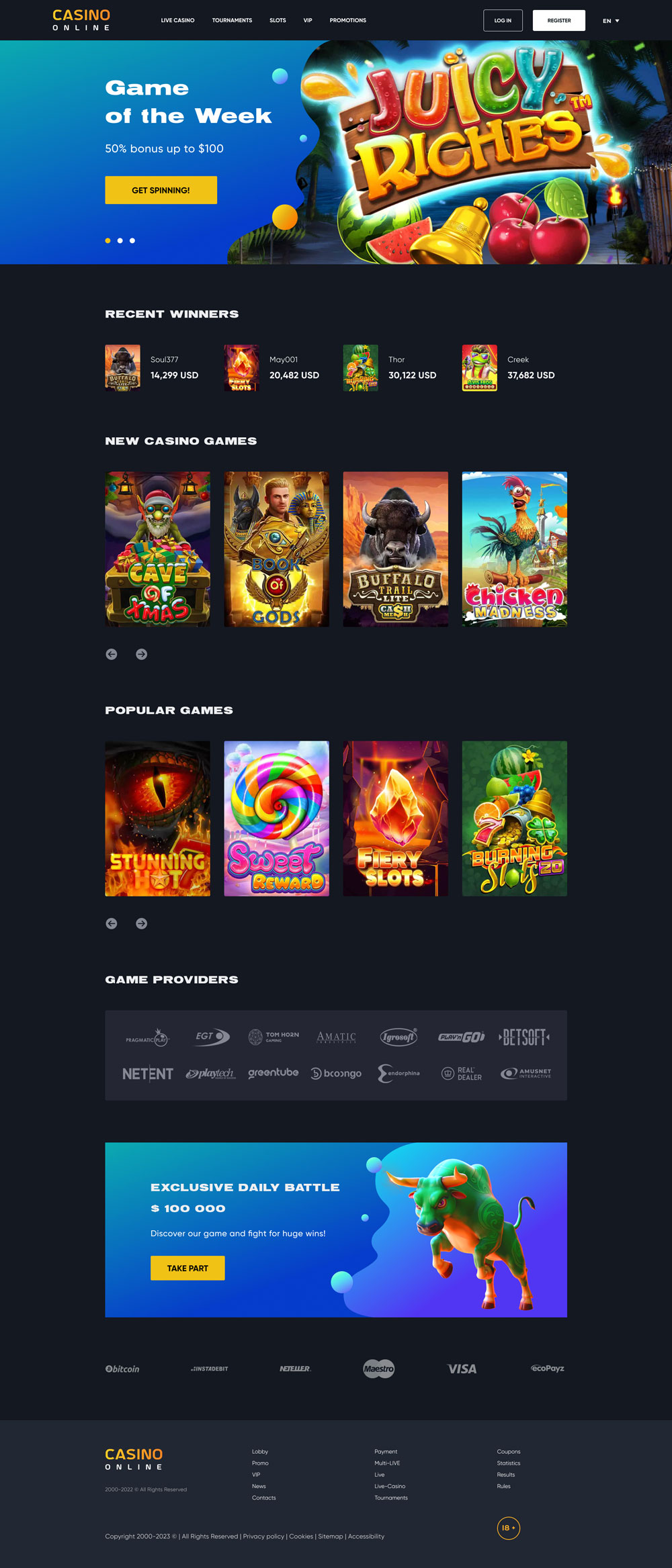Open the Chicken Madness game thumbnail
This screenshot has height=1568, width=672.
coord(515,549)
